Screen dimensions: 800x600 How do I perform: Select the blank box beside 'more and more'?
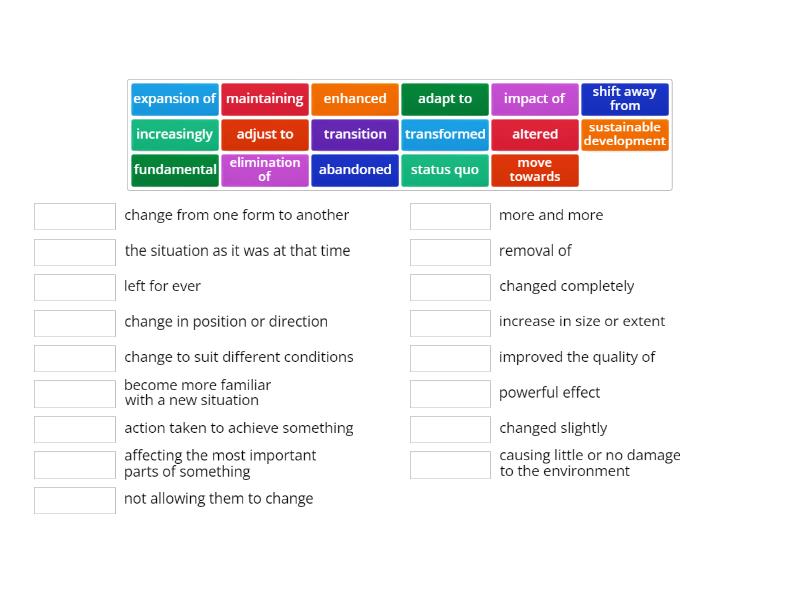(450, 216)
